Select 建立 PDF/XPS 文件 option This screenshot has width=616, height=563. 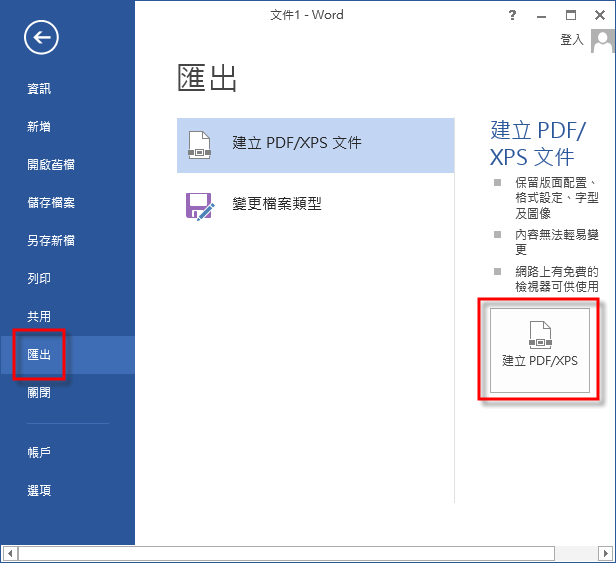315,145
